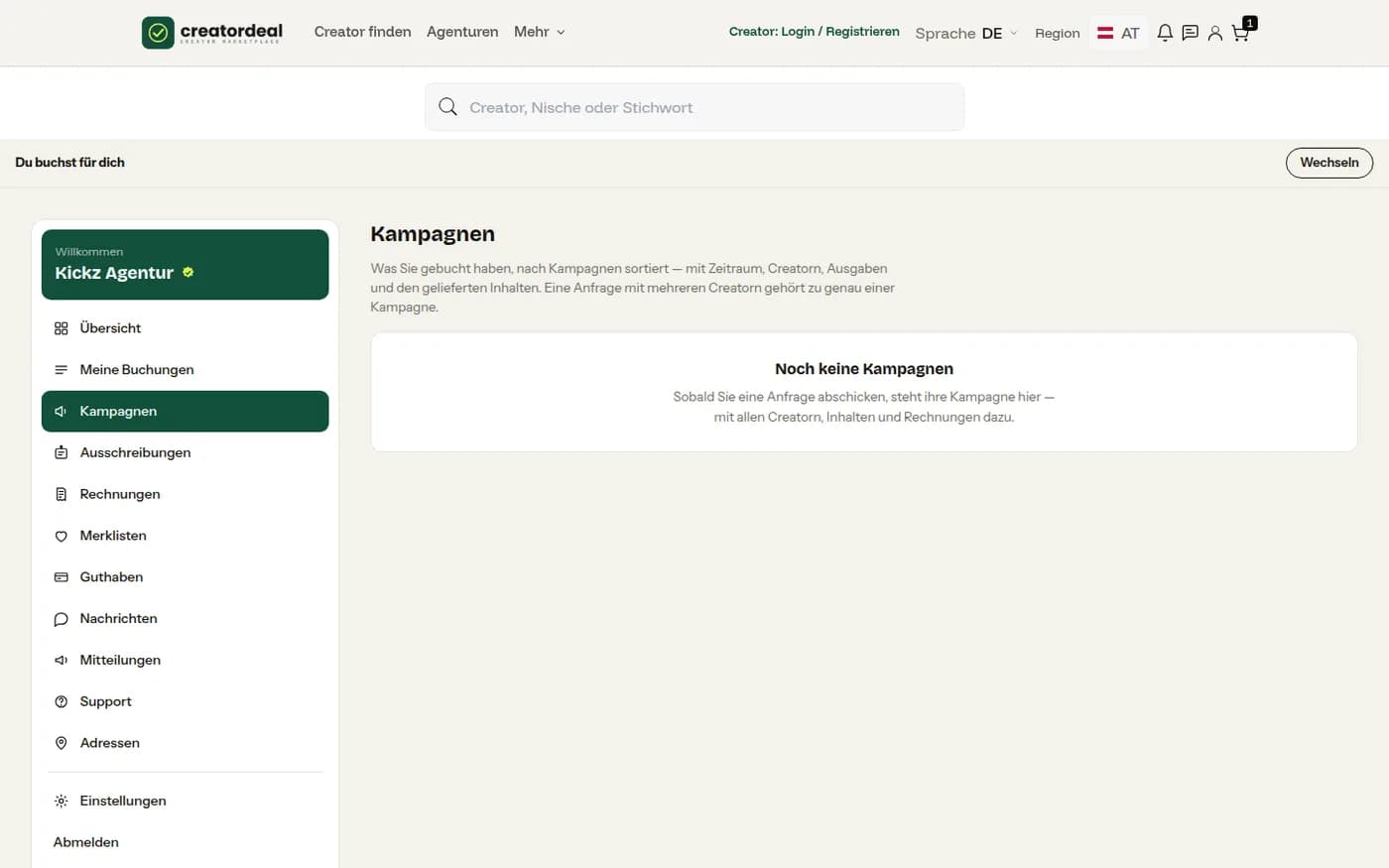Open Meine Buchungen in the sidebar

185,370
